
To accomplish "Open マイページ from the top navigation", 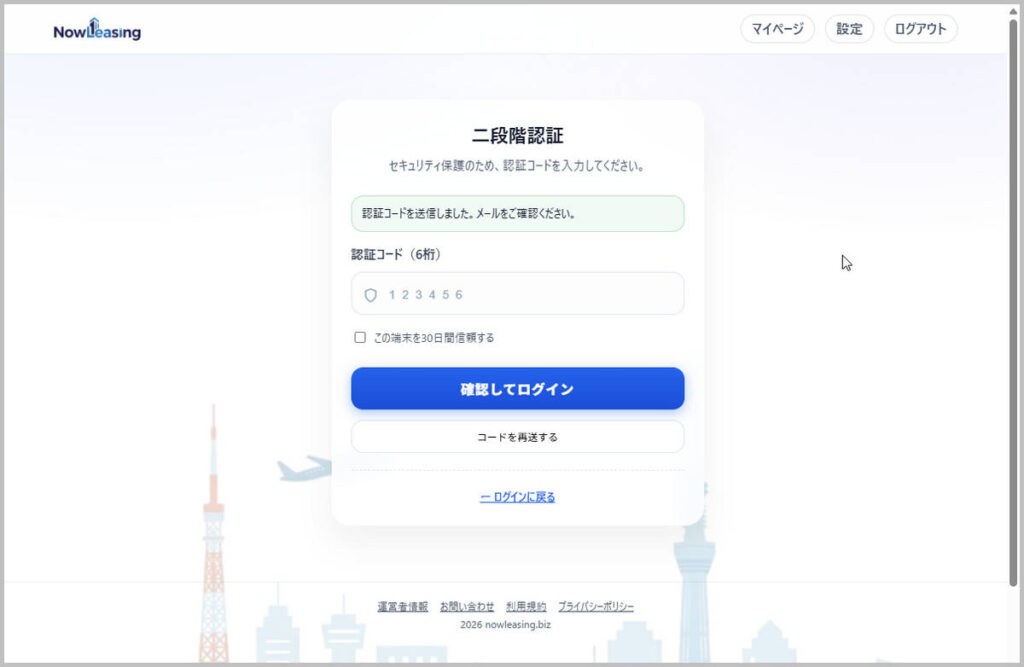I will 777,29.
